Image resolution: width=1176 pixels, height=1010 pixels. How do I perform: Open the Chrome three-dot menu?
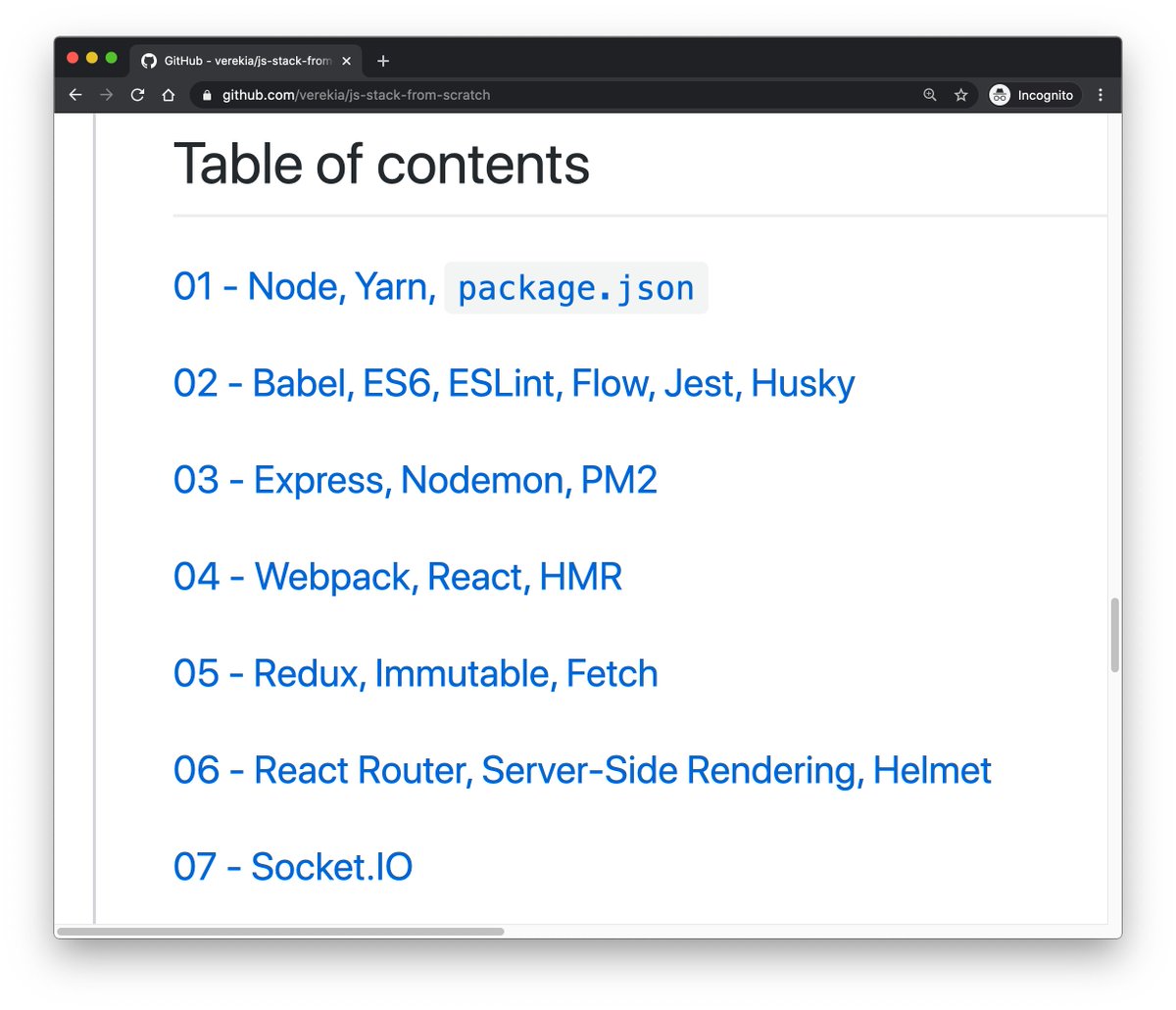coord(1101,95)
